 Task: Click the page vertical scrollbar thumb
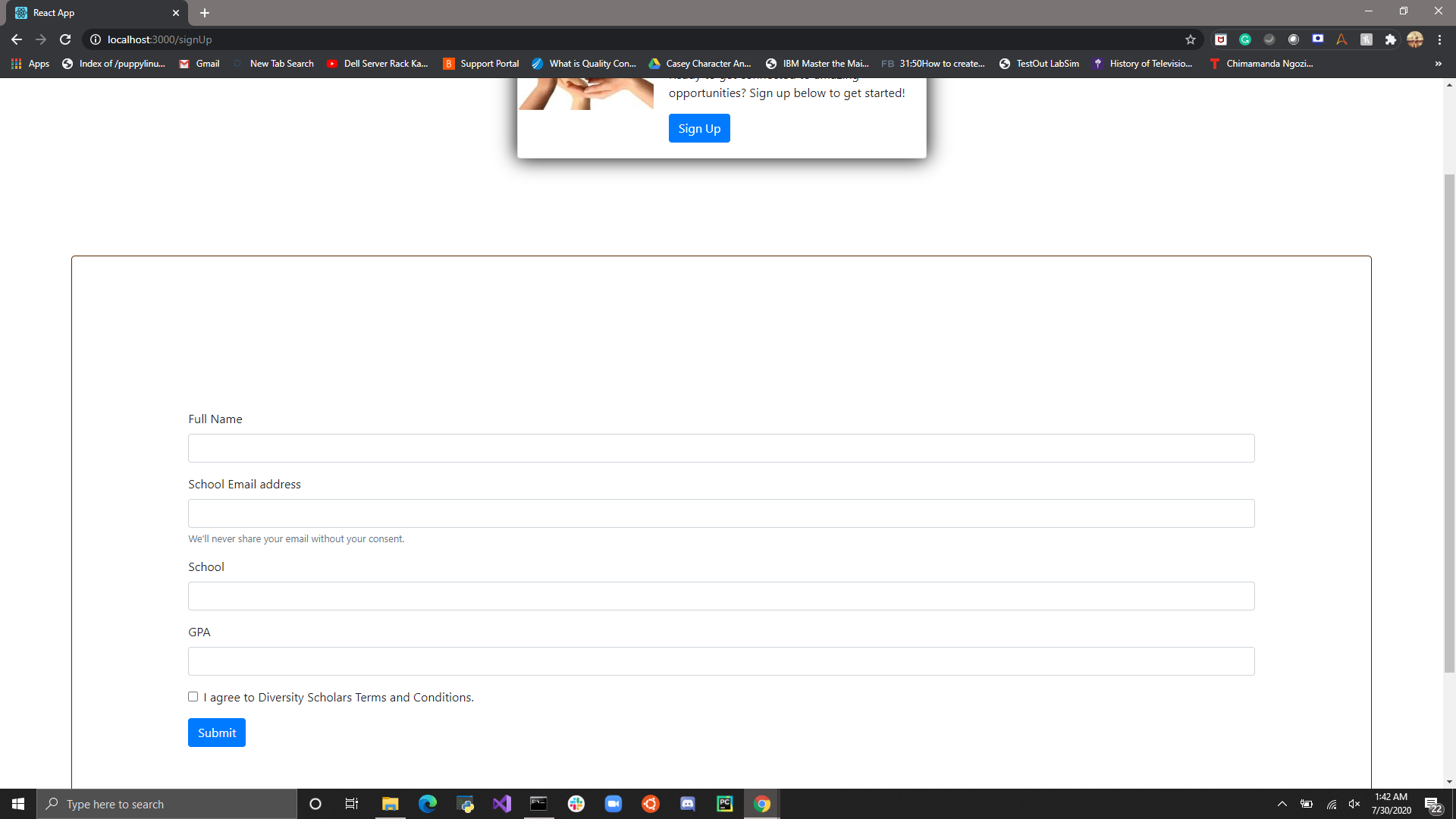pyautogui.click(x=1449, y=425)
